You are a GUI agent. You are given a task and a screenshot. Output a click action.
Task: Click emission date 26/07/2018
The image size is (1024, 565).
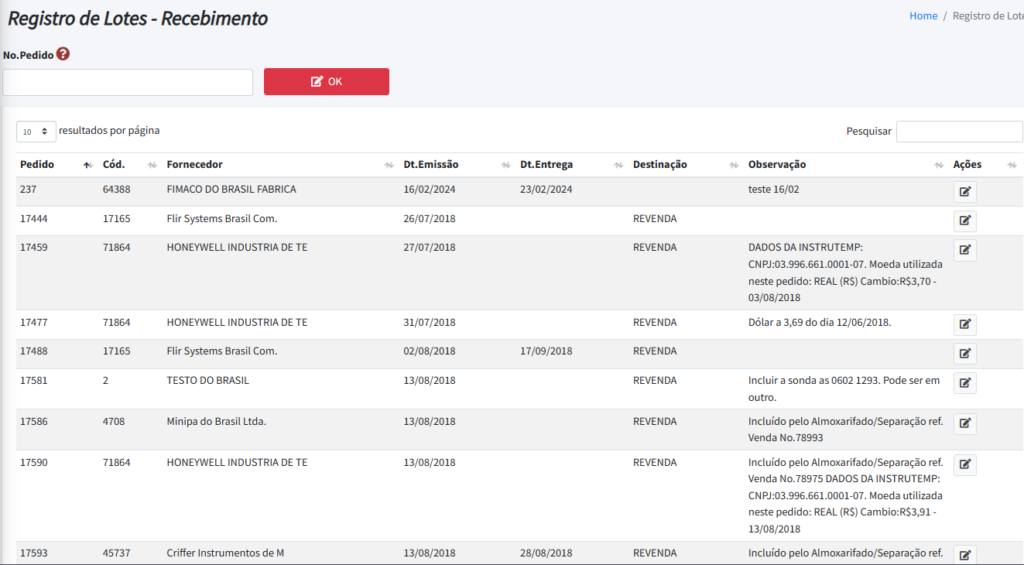click(x=429, y=219)
